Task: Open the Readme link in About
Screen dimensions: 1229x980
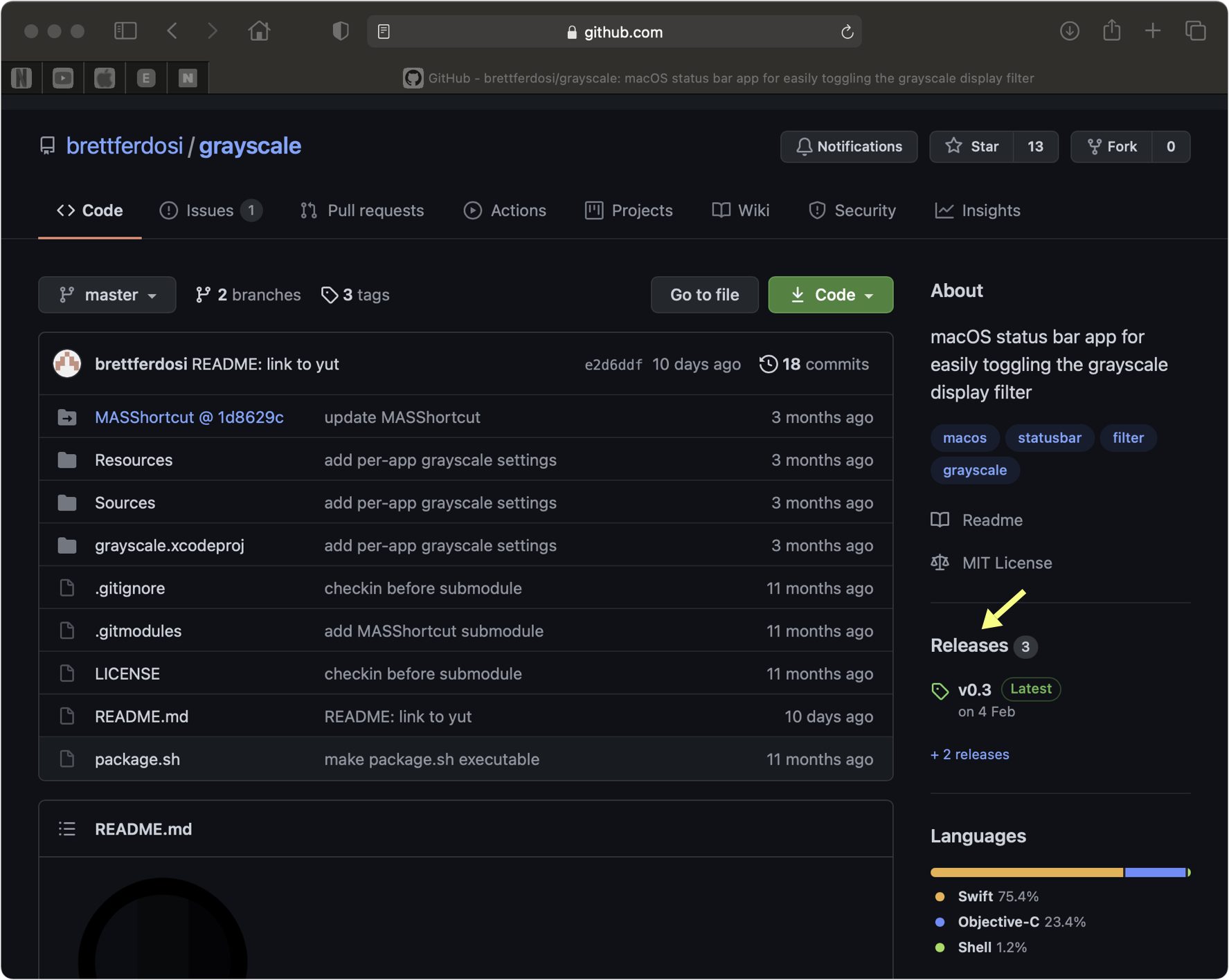Action: (977, 520)
